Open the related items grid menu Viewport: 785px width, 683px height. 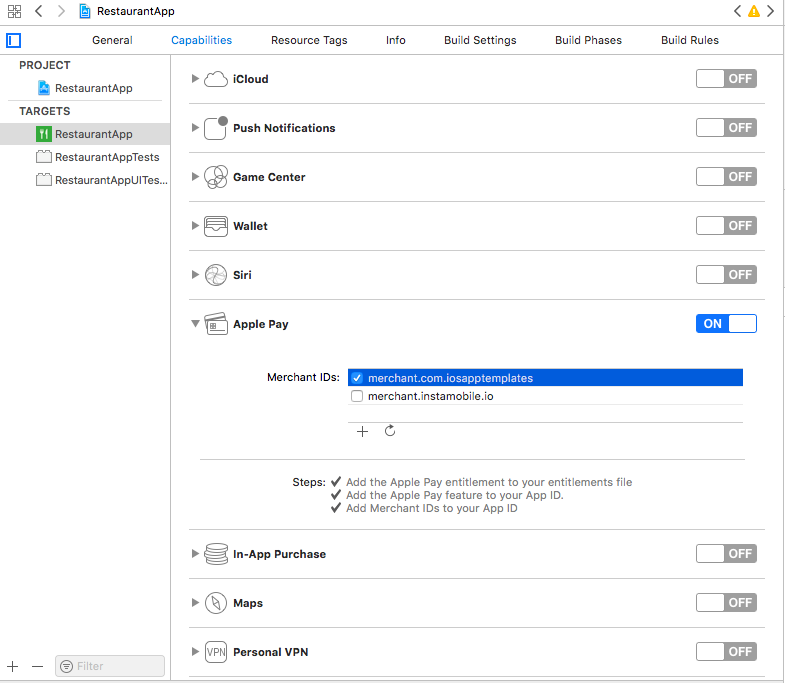(15, 11)
